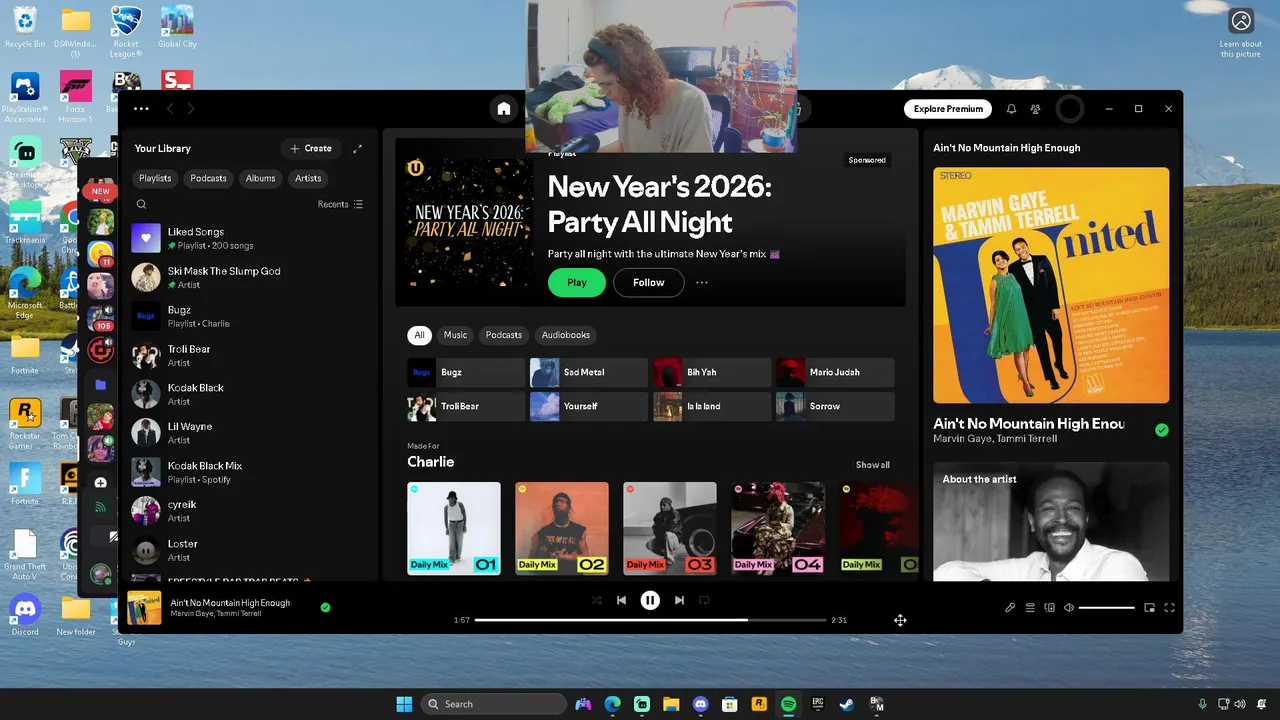Filter library by Podcasts chip
The image size is (1280, 720).
(208, 178)
